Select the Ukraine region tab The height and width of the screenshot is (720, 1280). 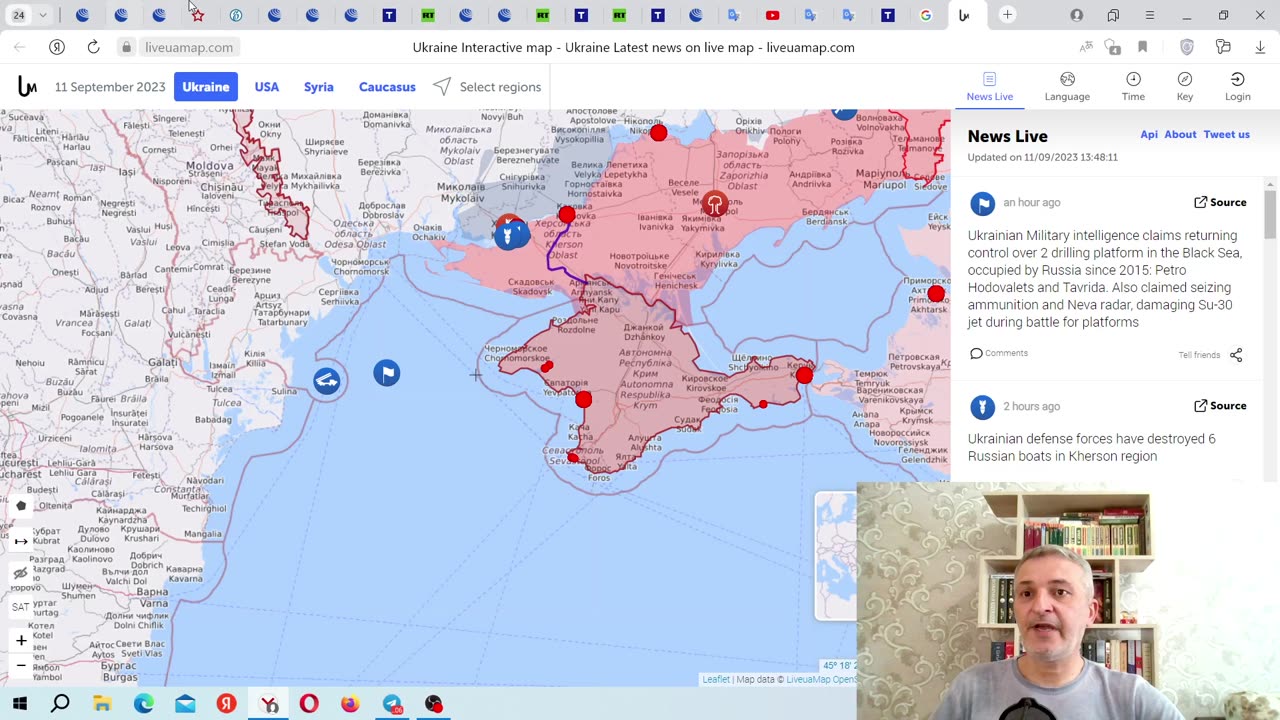click(x=205, y=87)
